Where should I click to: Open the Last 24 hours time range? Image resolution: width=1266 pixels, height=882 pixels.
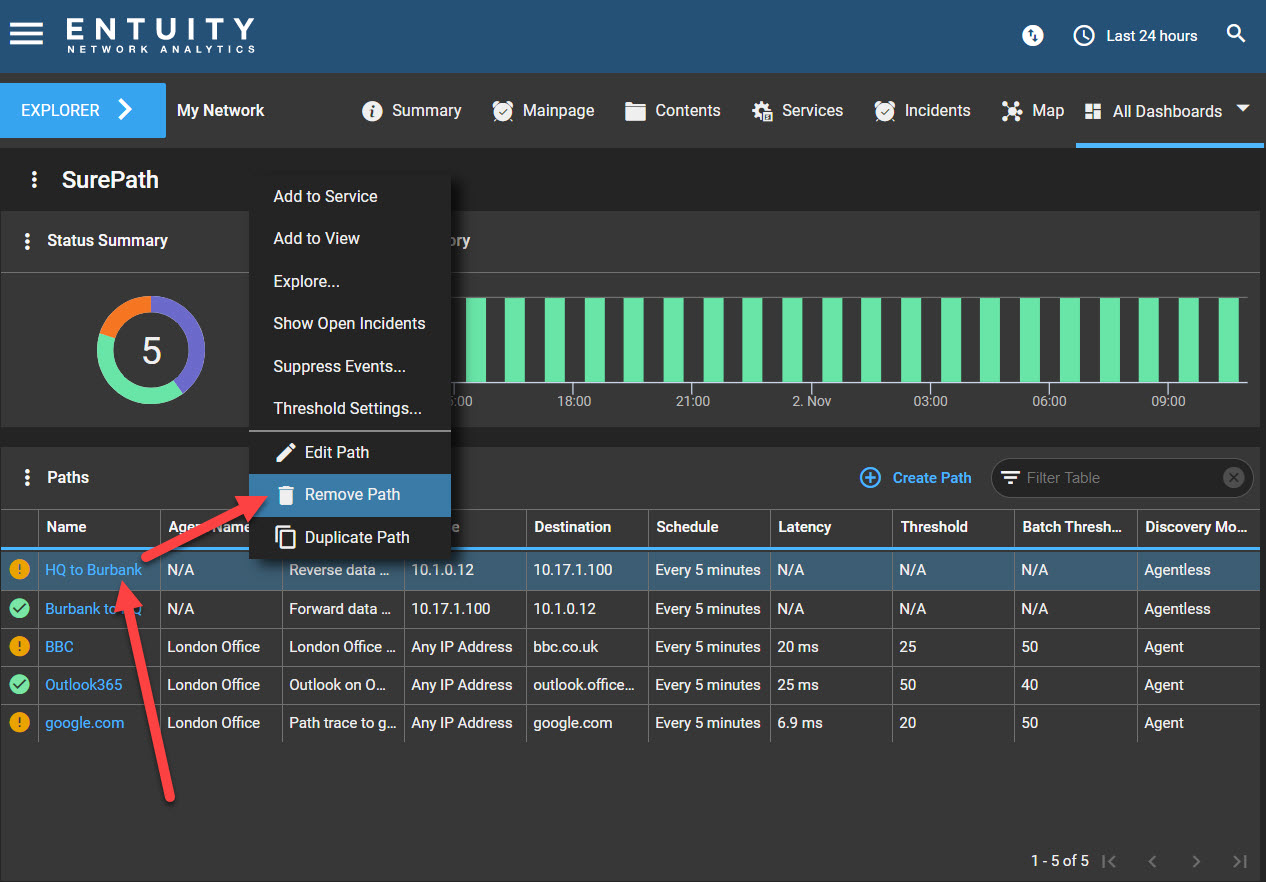tap(1135, 36)
